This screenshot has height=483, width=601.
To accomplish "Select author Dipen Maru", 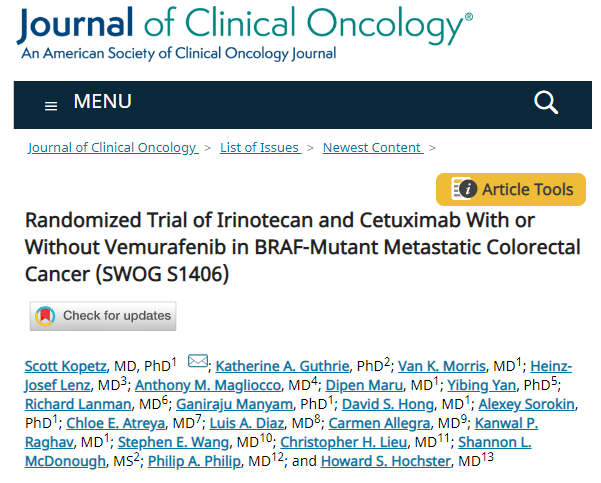I will [x=364, y=385].
